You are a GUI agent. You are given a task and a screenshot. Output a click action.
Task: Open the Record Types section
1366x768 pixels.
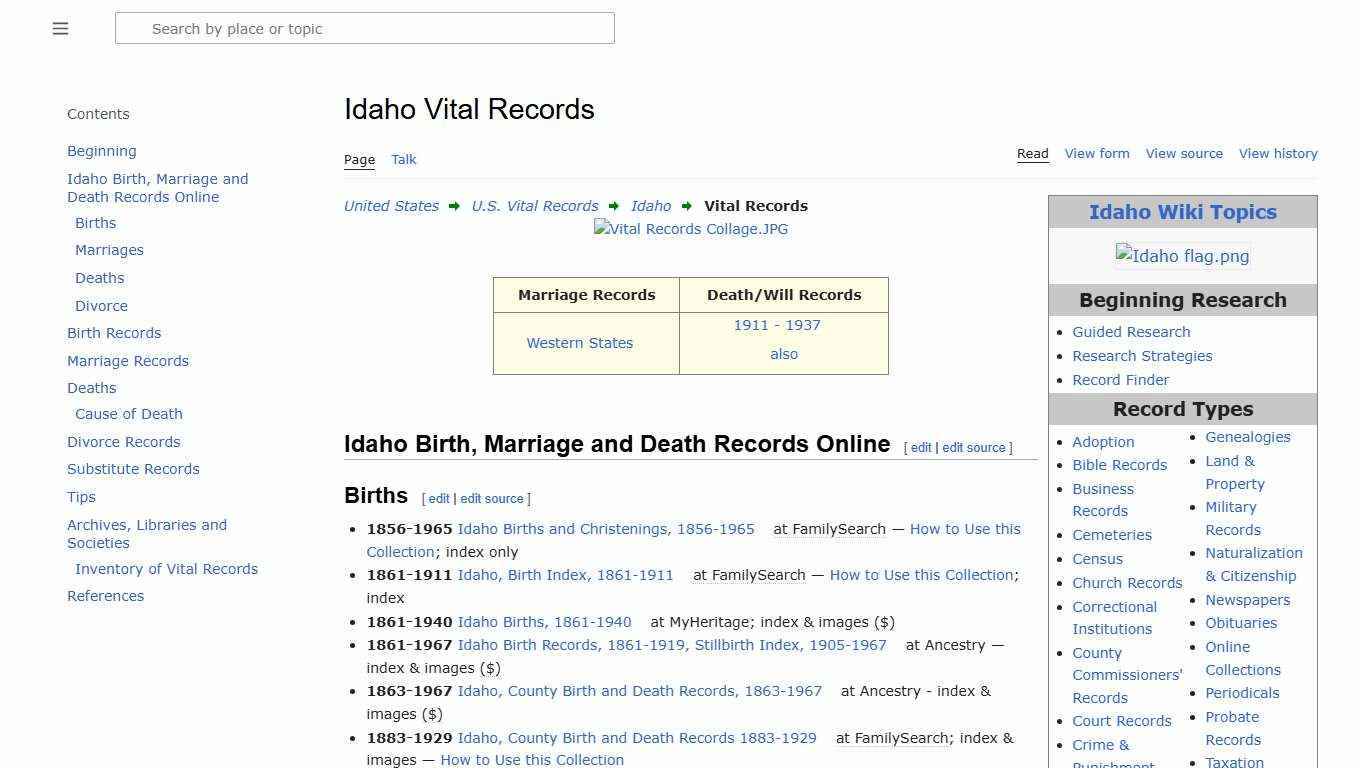1183,409
